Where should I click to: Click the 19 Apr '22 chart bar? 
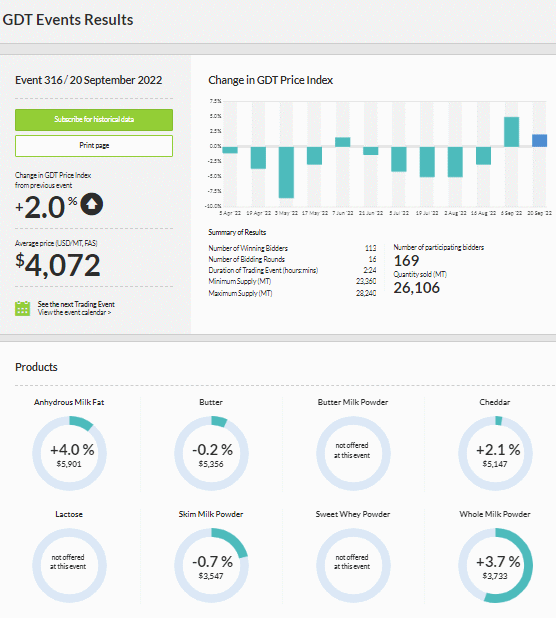coord(258,158)
